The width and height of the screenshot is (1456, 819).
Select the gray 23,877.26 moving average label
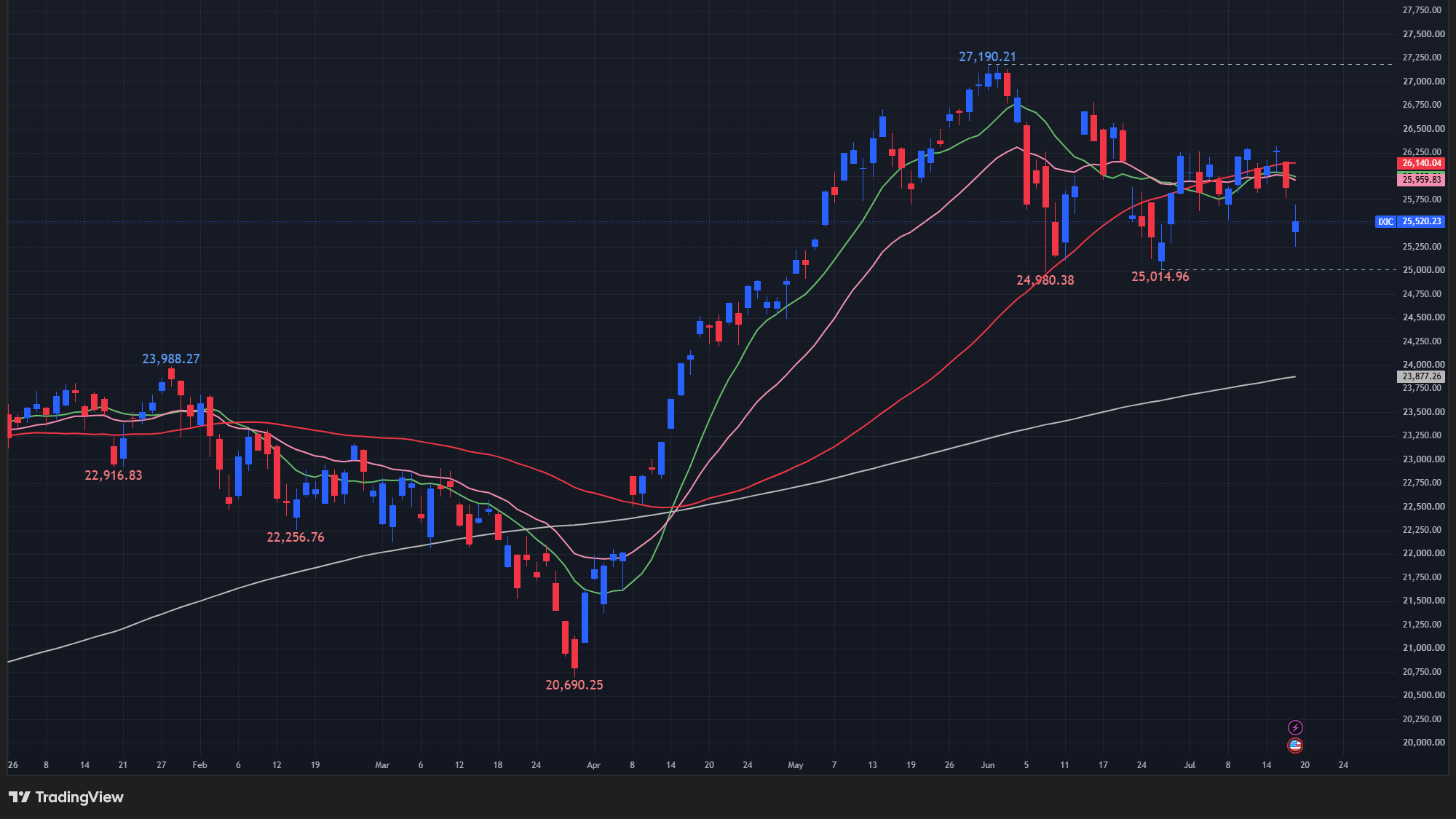pos(1421,376)
